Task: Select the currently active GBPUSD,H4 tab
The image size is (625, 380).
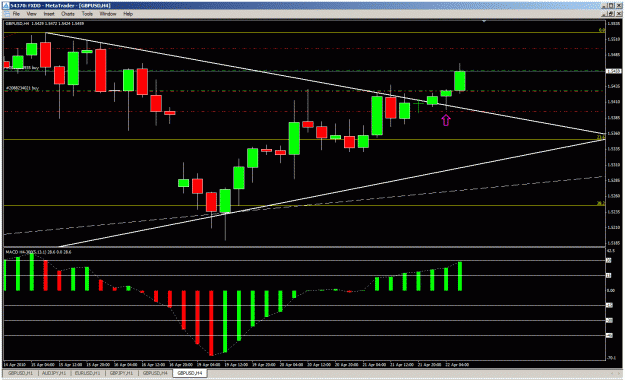Action: (x=190, y=373)
